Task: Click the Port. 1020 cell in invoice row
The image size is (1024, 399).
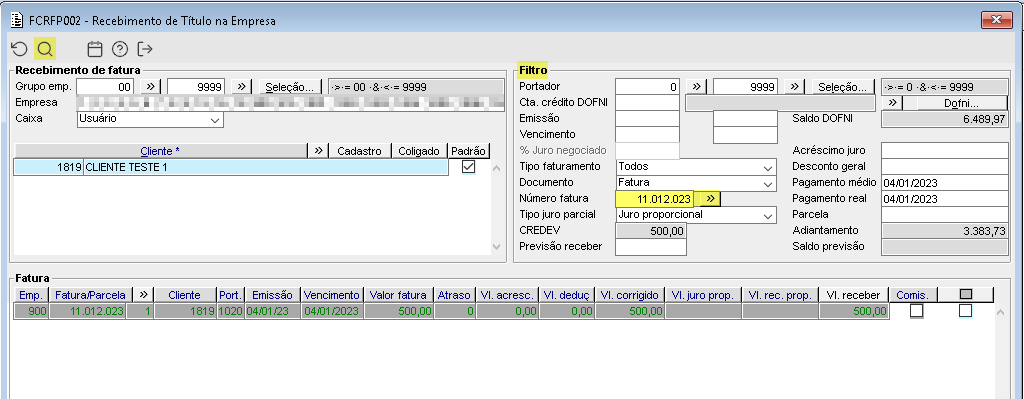Action: point(231,311)
